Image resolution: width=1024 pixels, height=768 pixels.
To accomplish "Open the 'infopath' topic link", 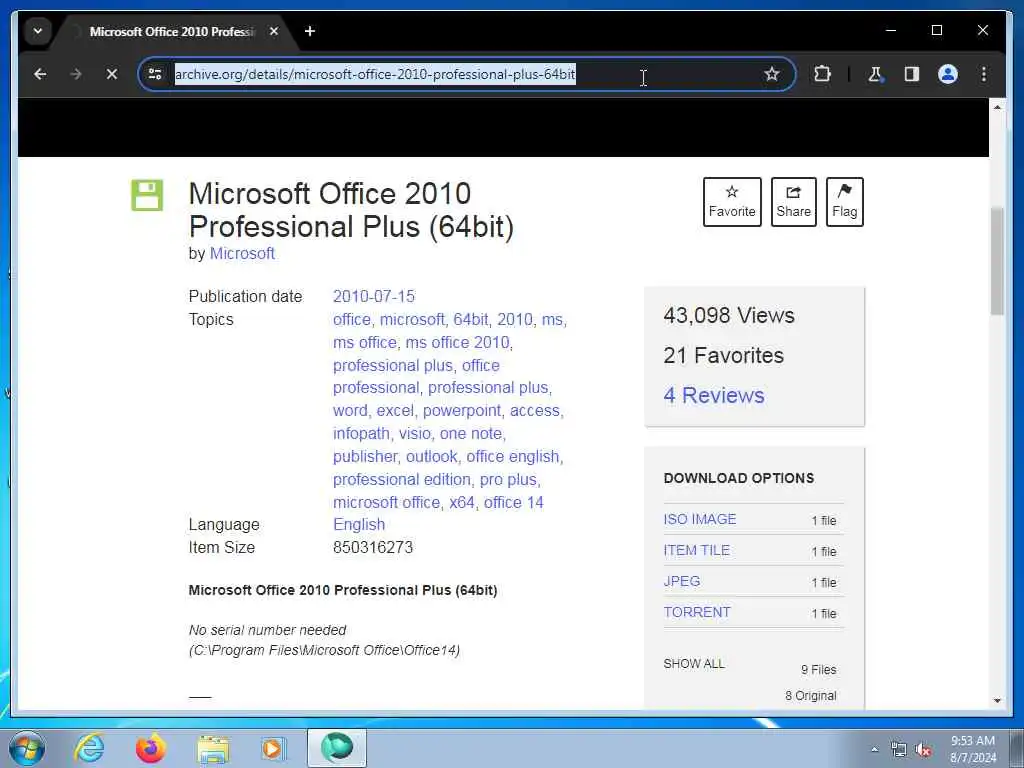I will point(361,434).
